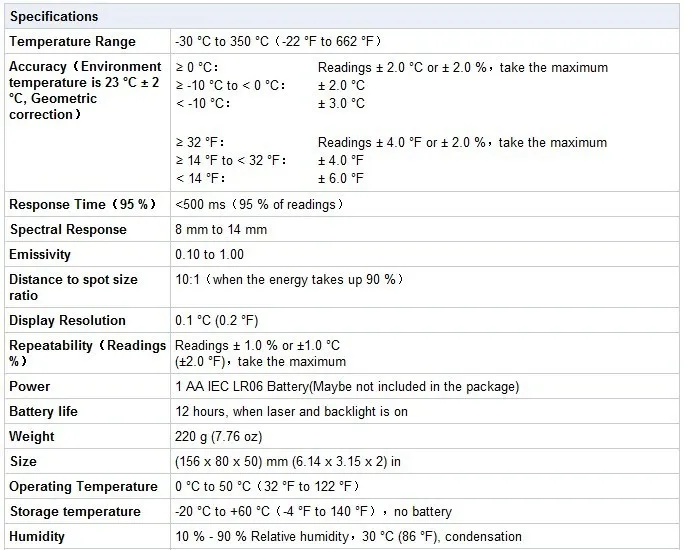Select the Temperature Range row label
Screen dimensions: 700x550
click(72, 42)
